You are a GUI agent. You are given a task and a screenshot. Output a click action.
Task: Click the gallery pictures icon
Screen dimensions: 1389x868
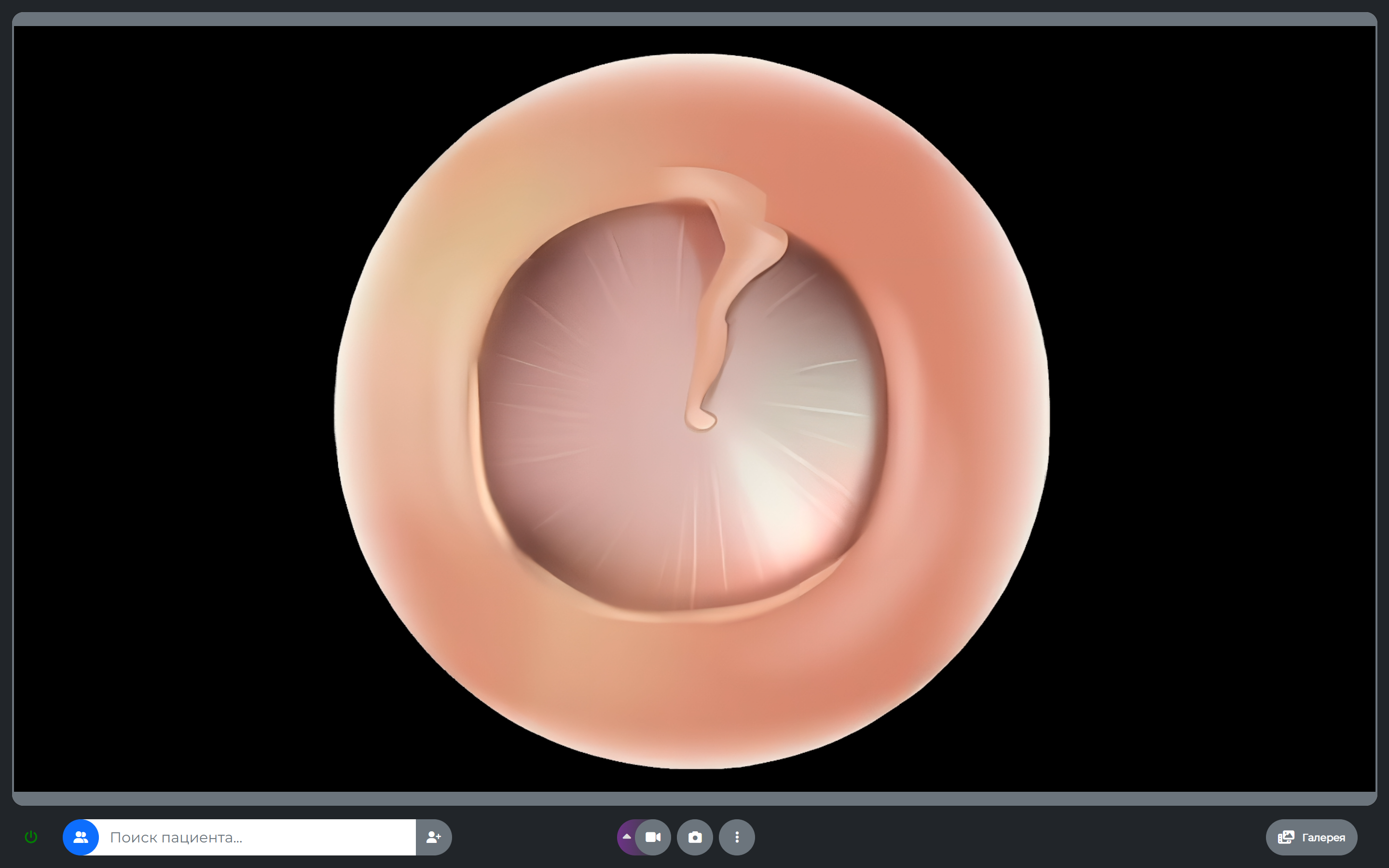tap(1286, 837)
